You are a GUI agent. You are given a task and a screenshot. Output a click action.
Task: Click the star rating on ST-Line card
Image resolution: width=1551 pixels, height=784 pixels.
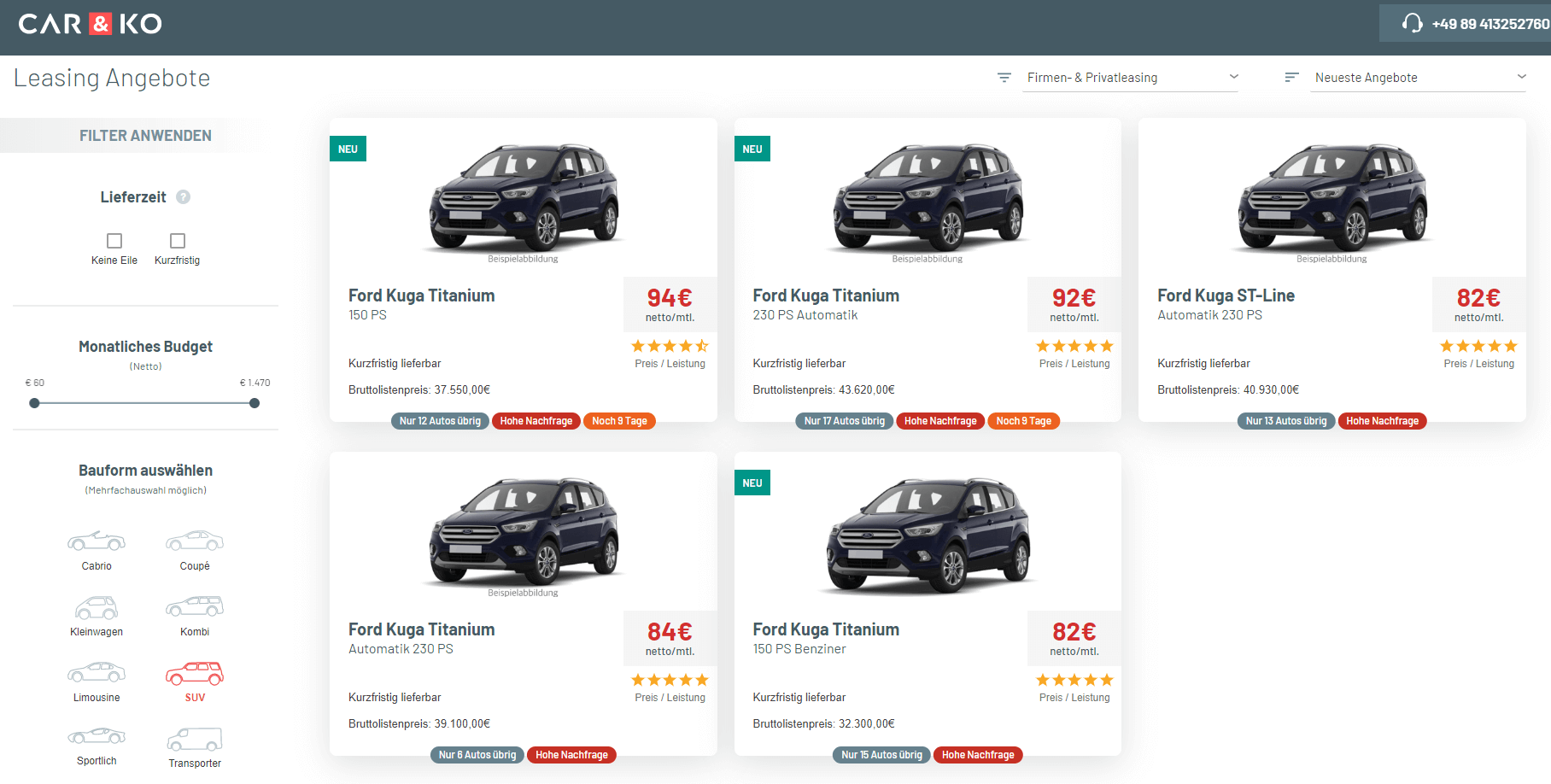coord(1478,346)
